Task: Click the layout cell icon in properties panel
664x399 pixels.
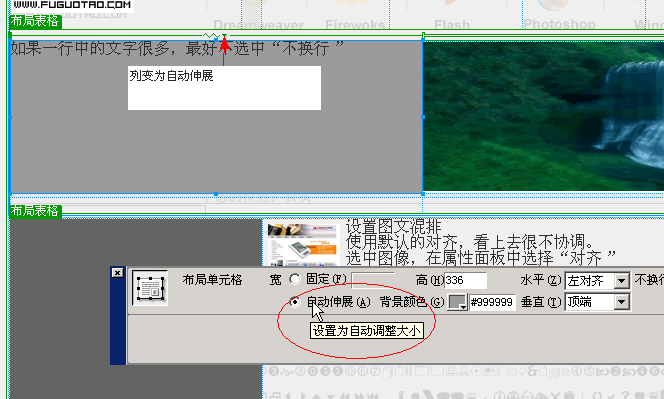Action: [x=150, y=288]
